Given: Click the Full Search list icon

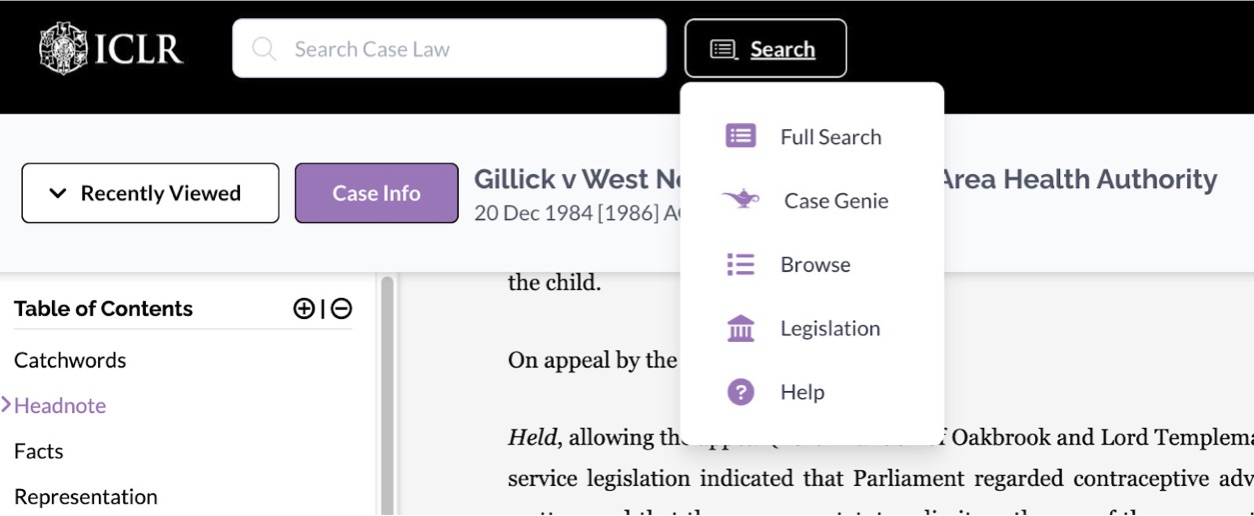Looking at the screenshot, I should click(740, 137).
